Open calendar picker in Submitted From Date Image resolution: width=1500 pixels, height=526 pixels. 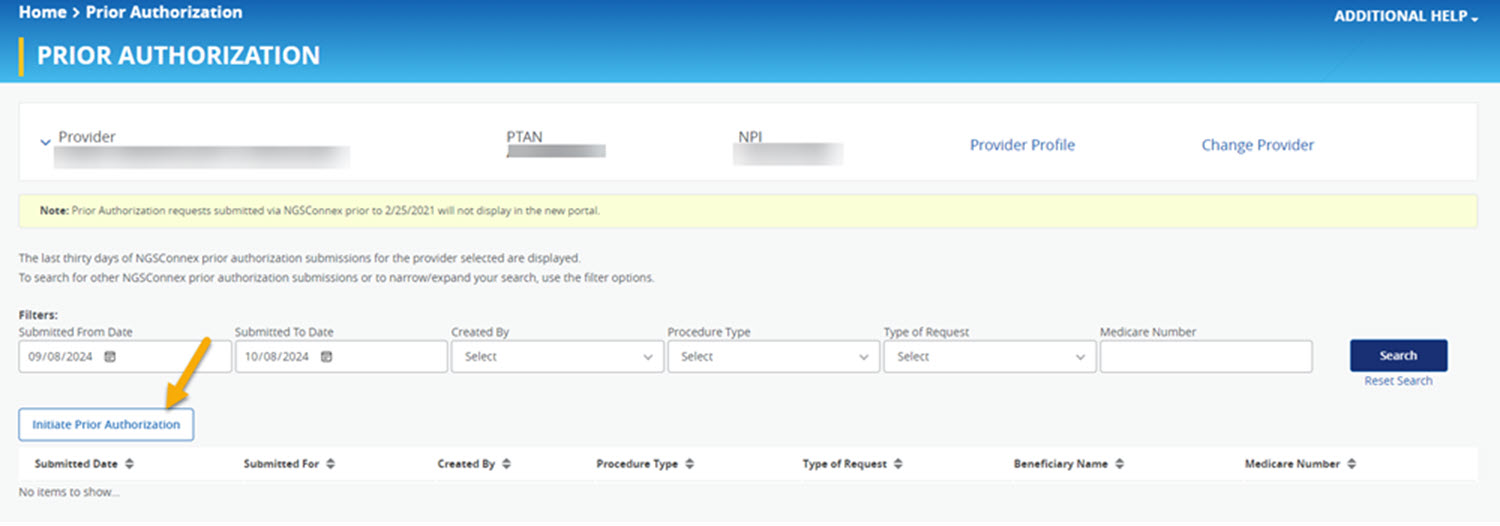coord(111,357)
